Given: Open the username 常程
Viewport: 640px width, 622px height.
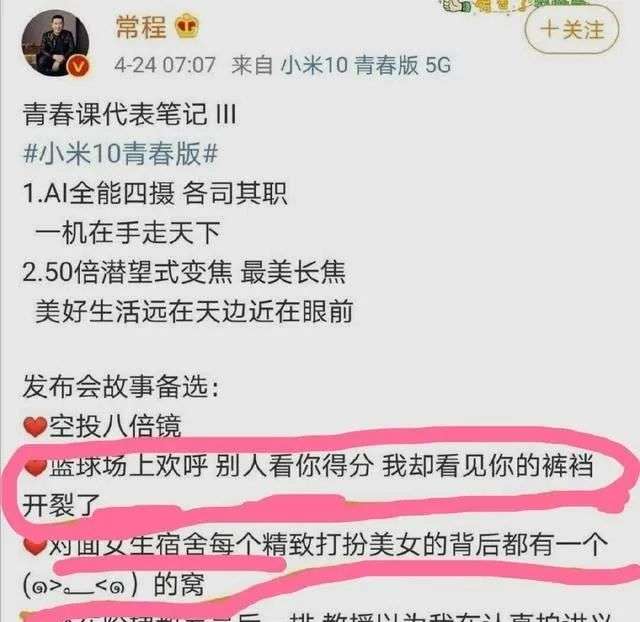Looking at the screenshot, I should click(141, 27).
